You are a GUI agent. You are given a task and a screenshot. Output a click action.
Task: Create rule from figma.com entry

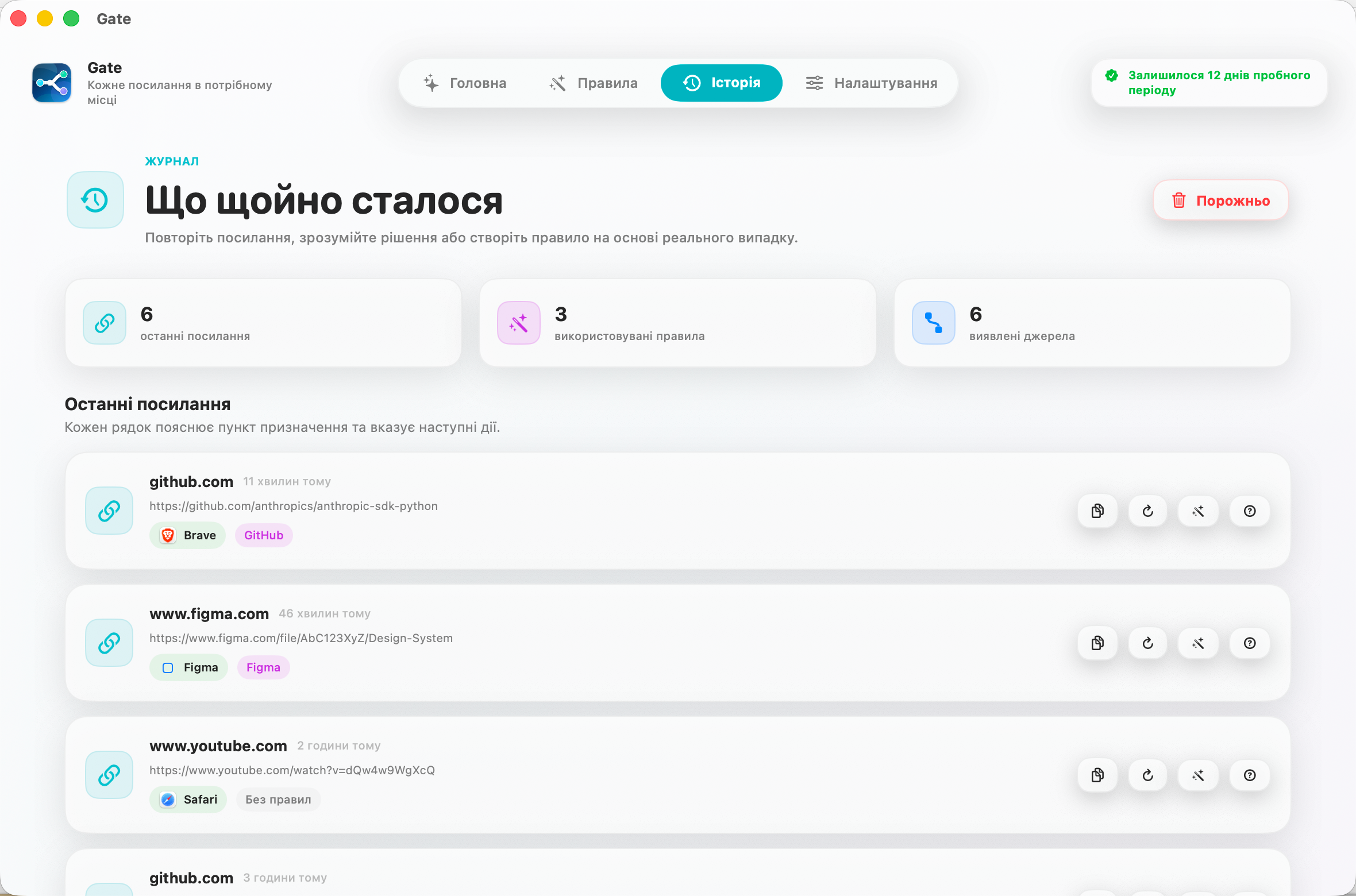click(1199, 643)
